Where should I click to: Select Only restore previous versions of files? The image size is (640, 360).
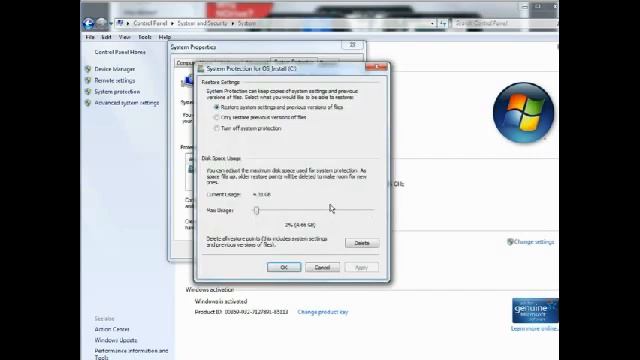[260, 118]
